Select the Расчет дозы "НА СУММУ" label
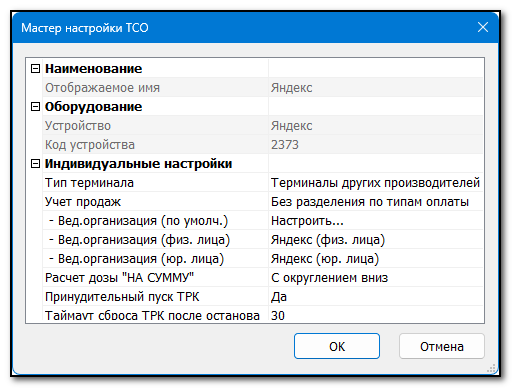The image size is (512, 388). click(x=119, y=278)
